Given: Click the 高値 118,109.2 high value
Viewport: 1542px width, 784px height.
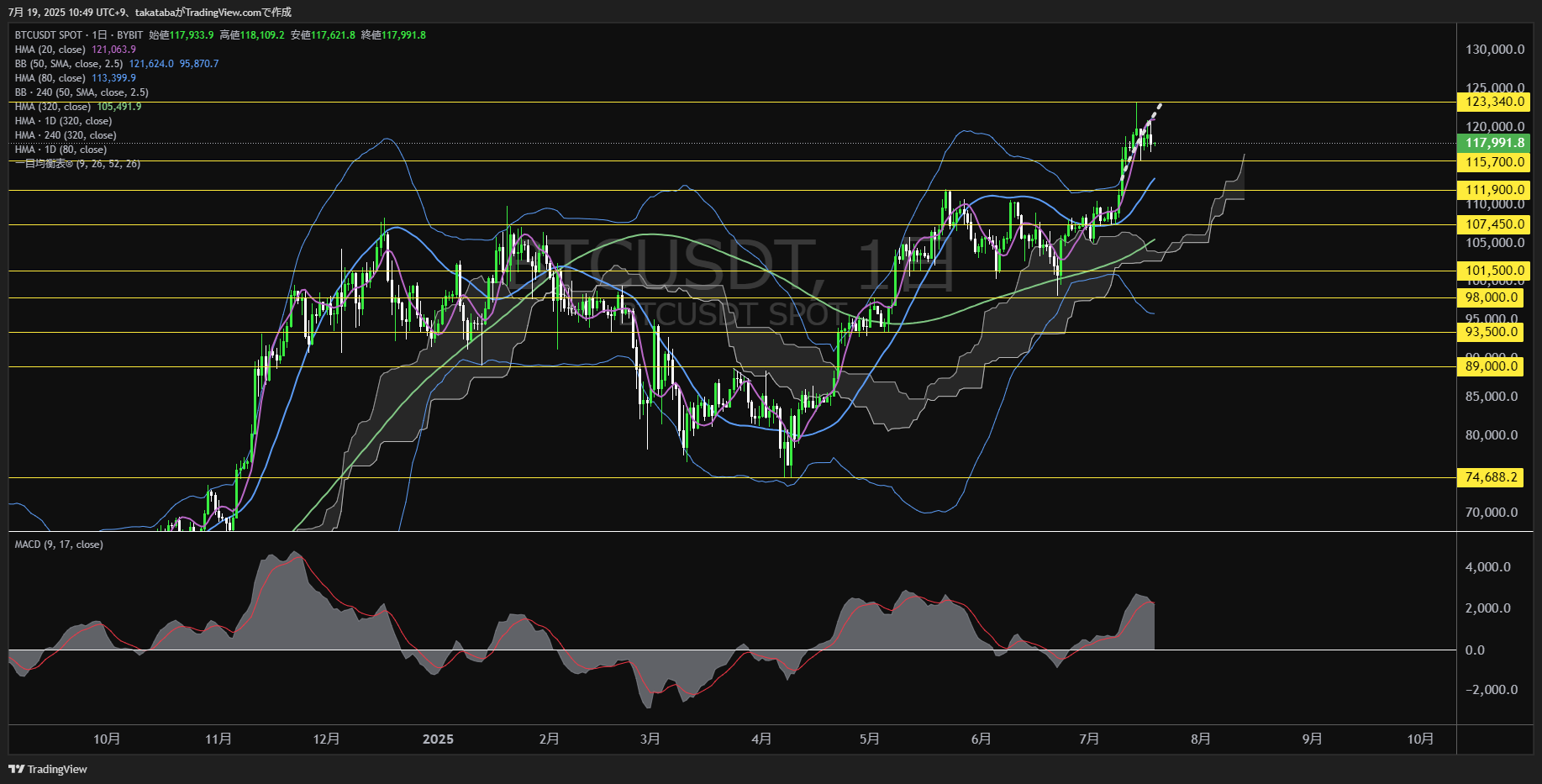Looking at the screenshot, I should coord(252,35).
